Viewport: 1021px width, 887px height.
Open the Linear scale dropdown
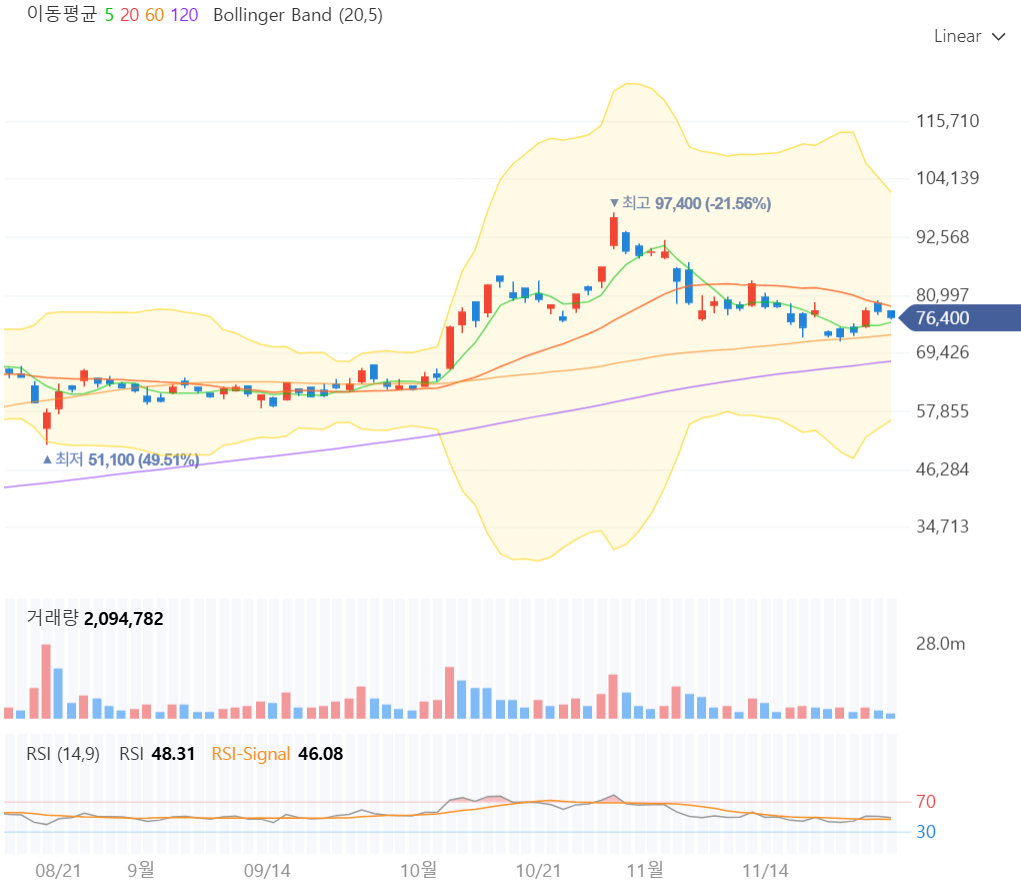pyautogui.click(x=969, y=36)
